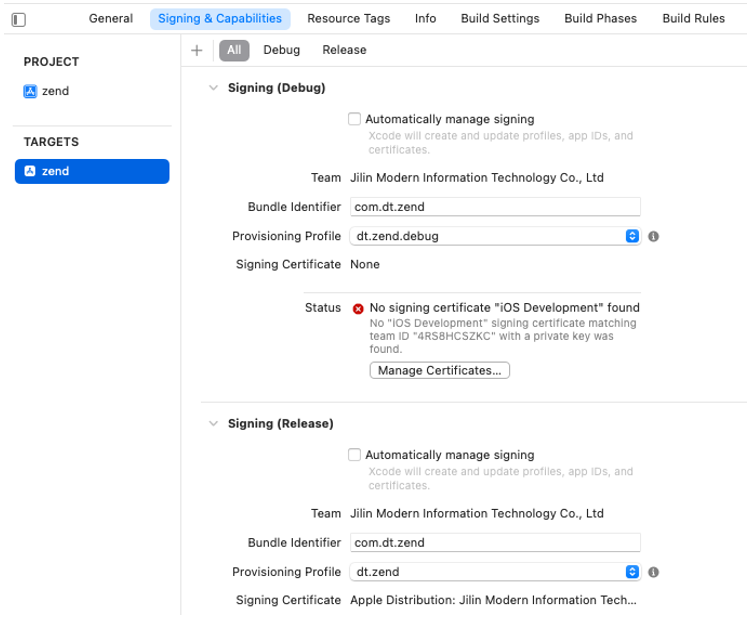The width and height of the screenshot is (747, 621).
Task: Switch to the Build Settings tab
Action: click(x=500, y=18)
